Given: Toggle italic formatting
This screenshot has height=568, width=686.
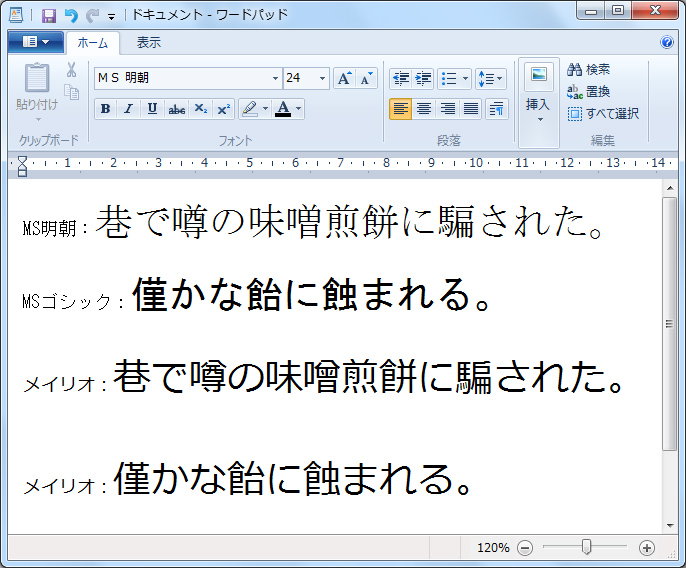Looking at the screenshot, I should 128,109.
